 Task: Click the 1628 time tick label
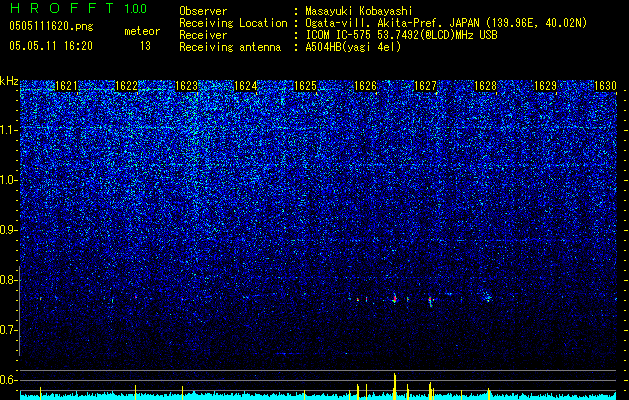tap(485, 86)
